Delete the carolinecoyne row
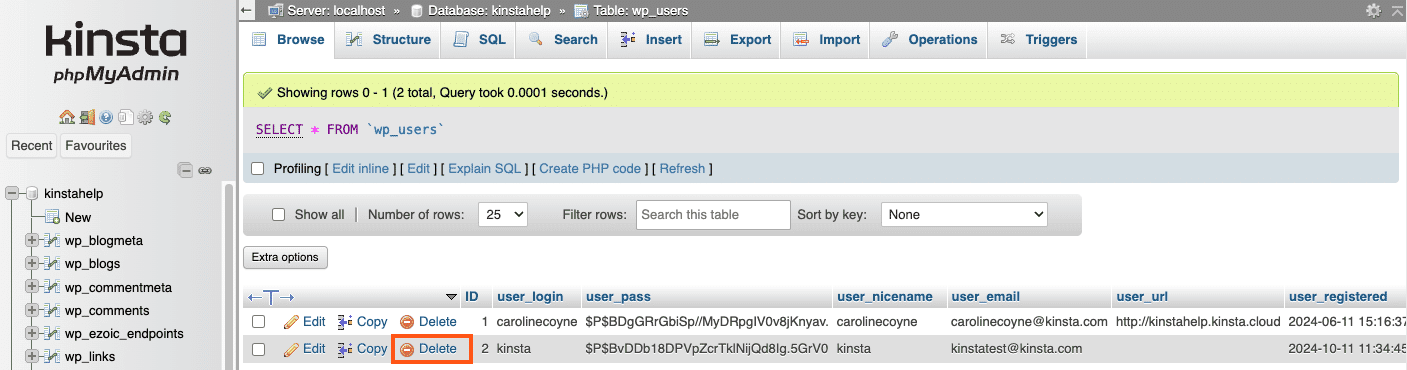Viewport: 1407px width, 370px height. [x=428, y=322]
